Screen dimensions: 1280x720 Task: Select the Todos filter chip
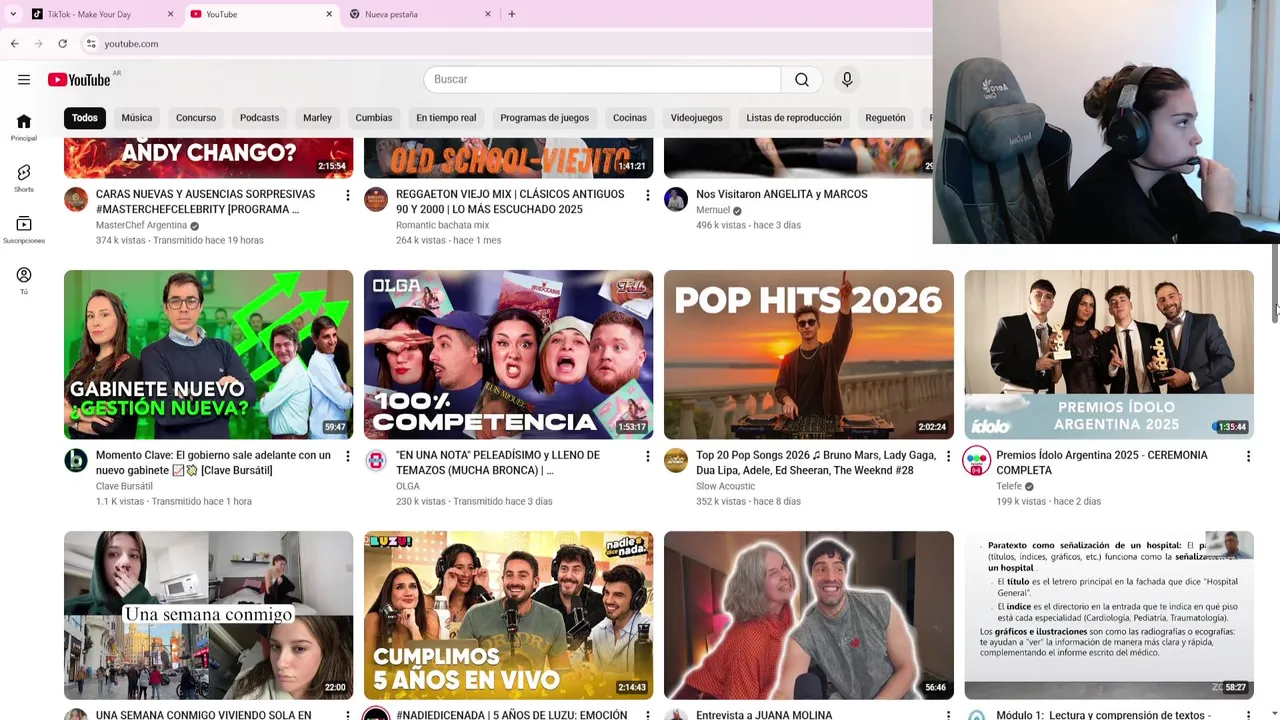pyautogui.click(x=85, y=118)
